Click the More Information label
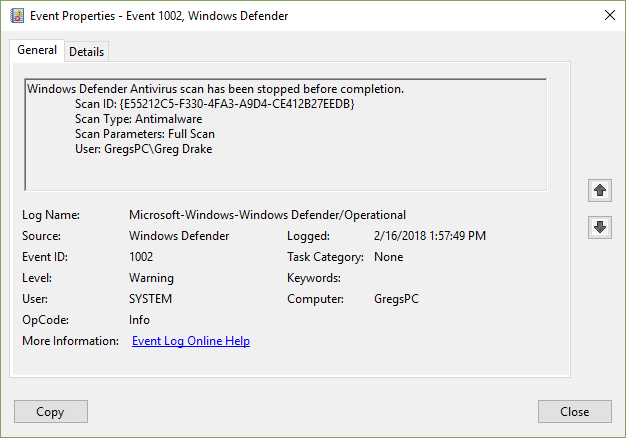 click(x=70, y=341)
